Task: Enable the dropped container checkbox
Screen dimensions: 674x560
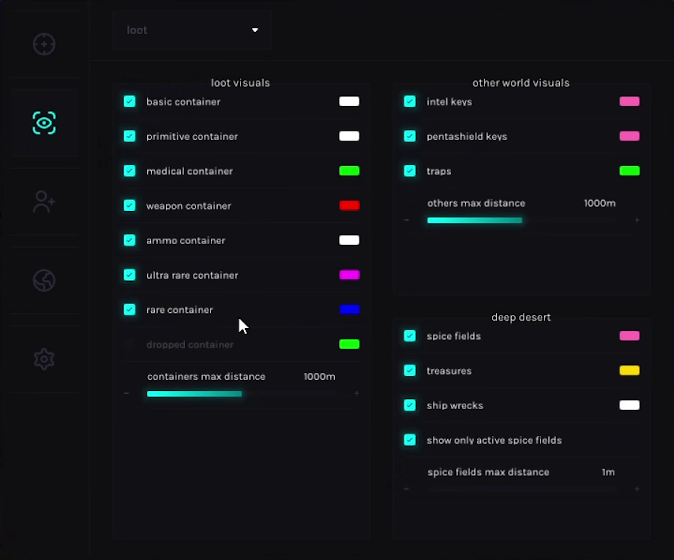Action: pyautogui.click(x=130, y=344)
